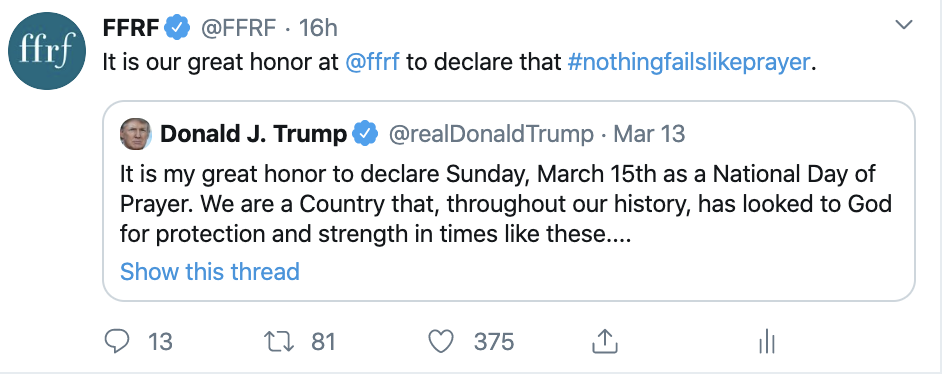Open the #nothingfailslikeprayer hashtag
The image size is (950, 374).
pyautogui.click(x=689, y=62)
